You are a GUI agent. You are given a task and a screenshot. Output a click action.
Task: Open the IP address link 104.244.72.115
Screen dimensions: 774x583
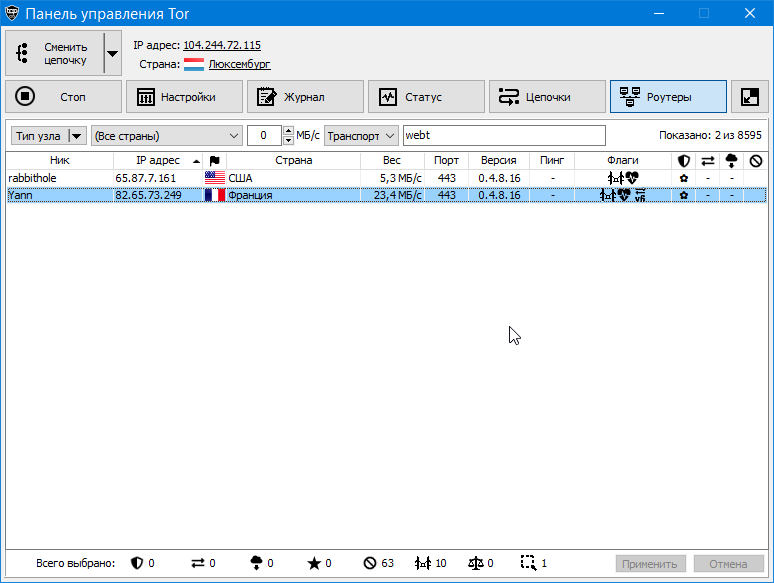(222, 45)
